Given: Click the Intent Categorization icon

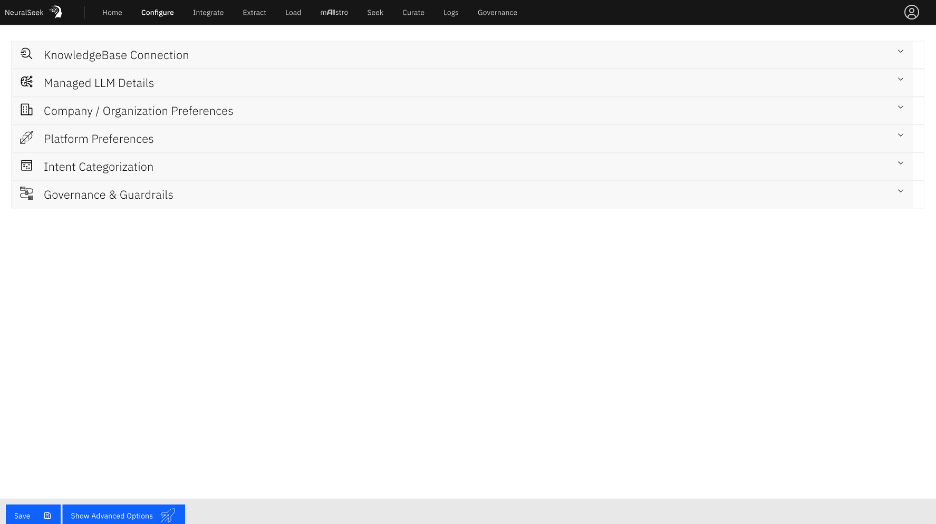Looking at the screenshot, I should pos(27,166).
